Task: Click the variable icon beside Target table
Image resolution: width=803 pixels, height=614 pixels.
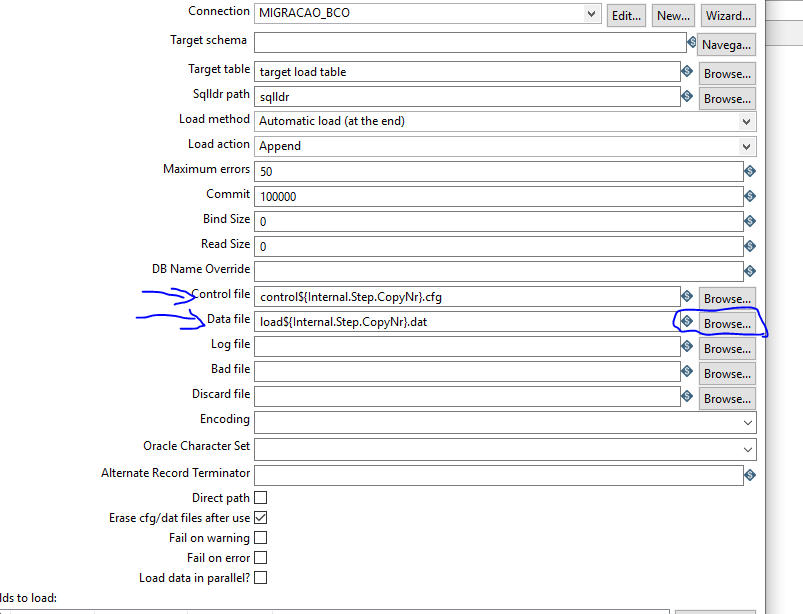Action: (x=688, y=71)
